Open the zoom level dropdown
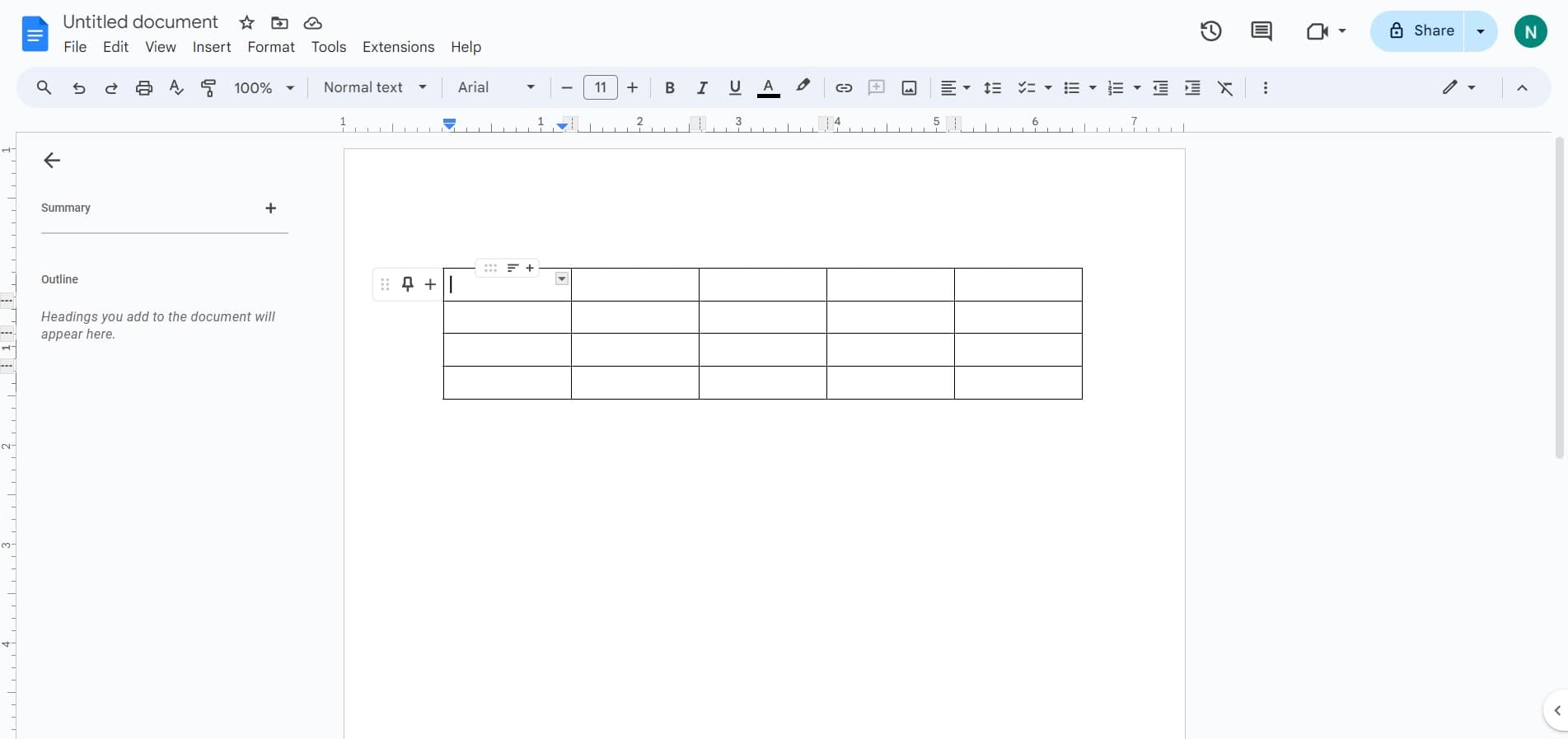Screen dimensions: 1568x739 (264, 88)
